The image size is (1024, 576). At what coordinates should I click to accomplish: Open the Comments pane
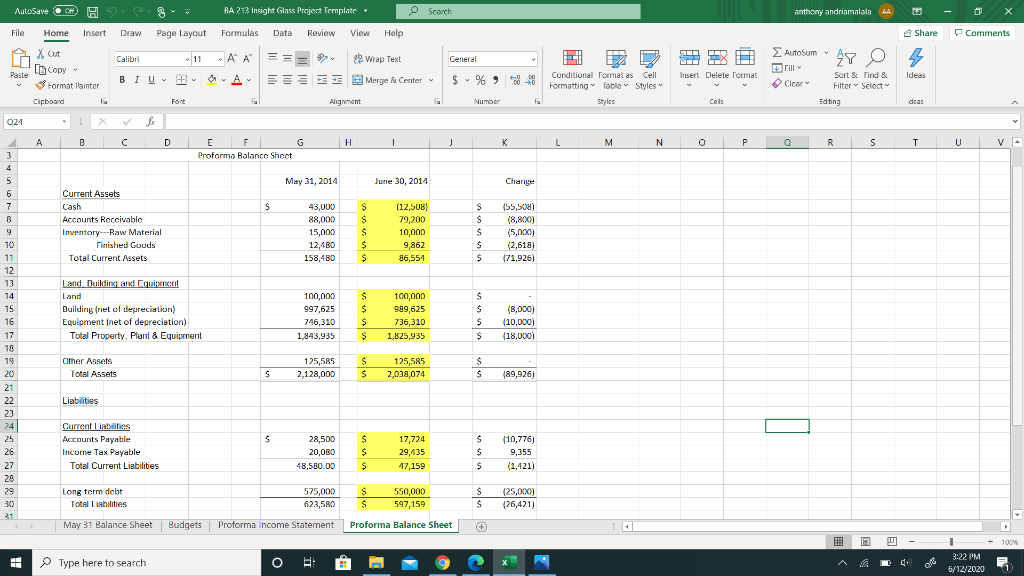click(982, 33)
